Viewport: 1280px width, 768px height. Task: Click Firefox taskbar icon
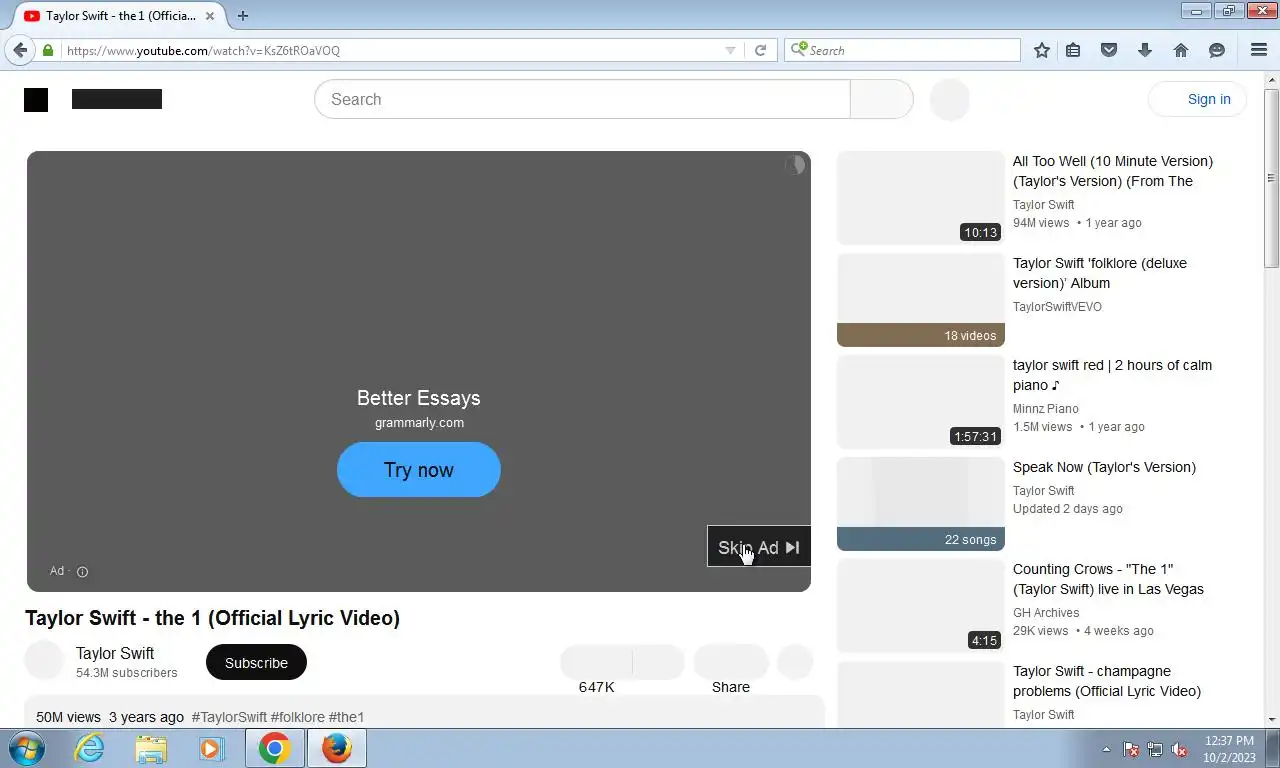[336, 748]
